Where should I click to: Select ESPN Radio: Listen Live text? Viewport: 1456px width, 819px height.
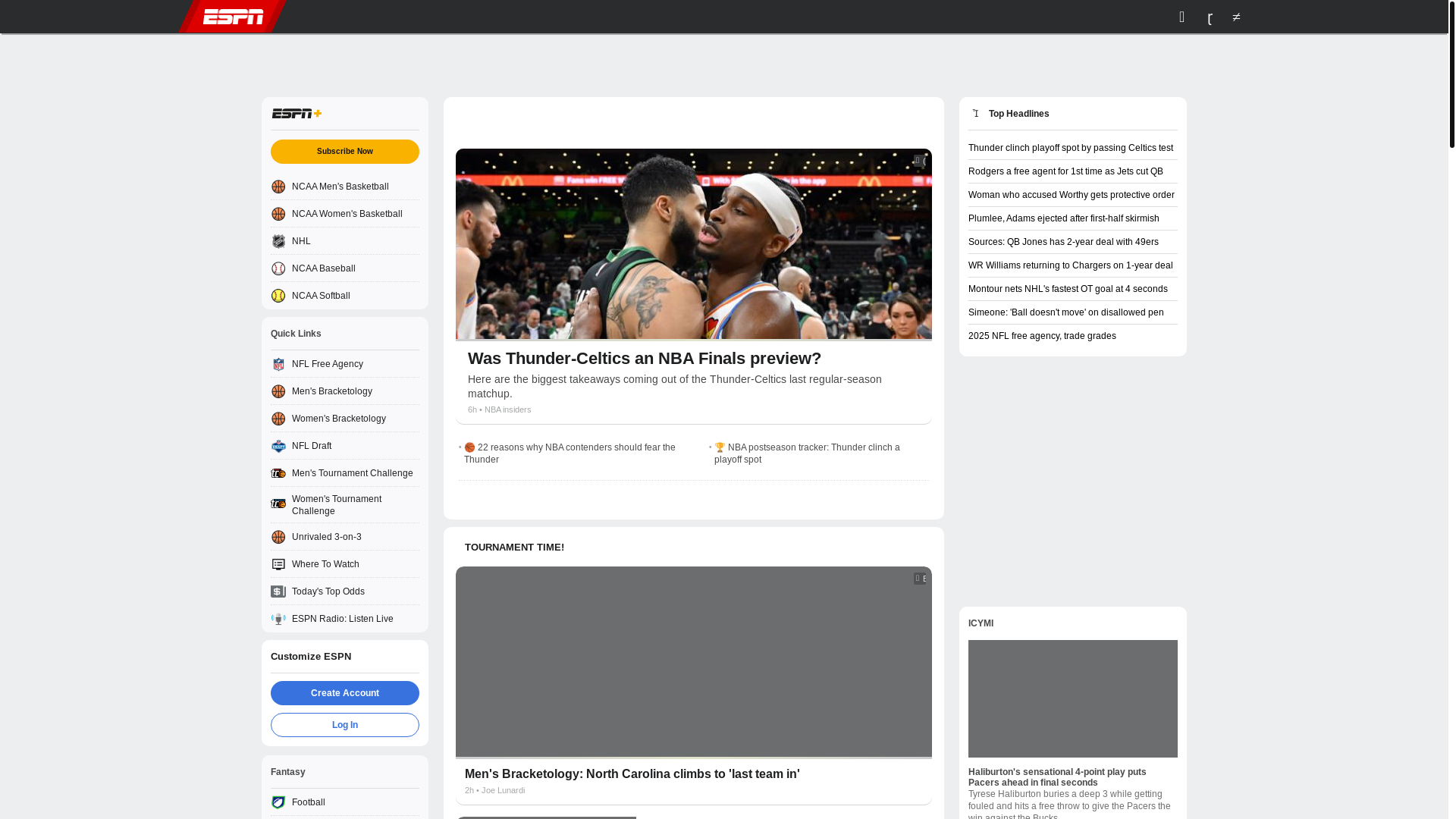click(343, 619)
